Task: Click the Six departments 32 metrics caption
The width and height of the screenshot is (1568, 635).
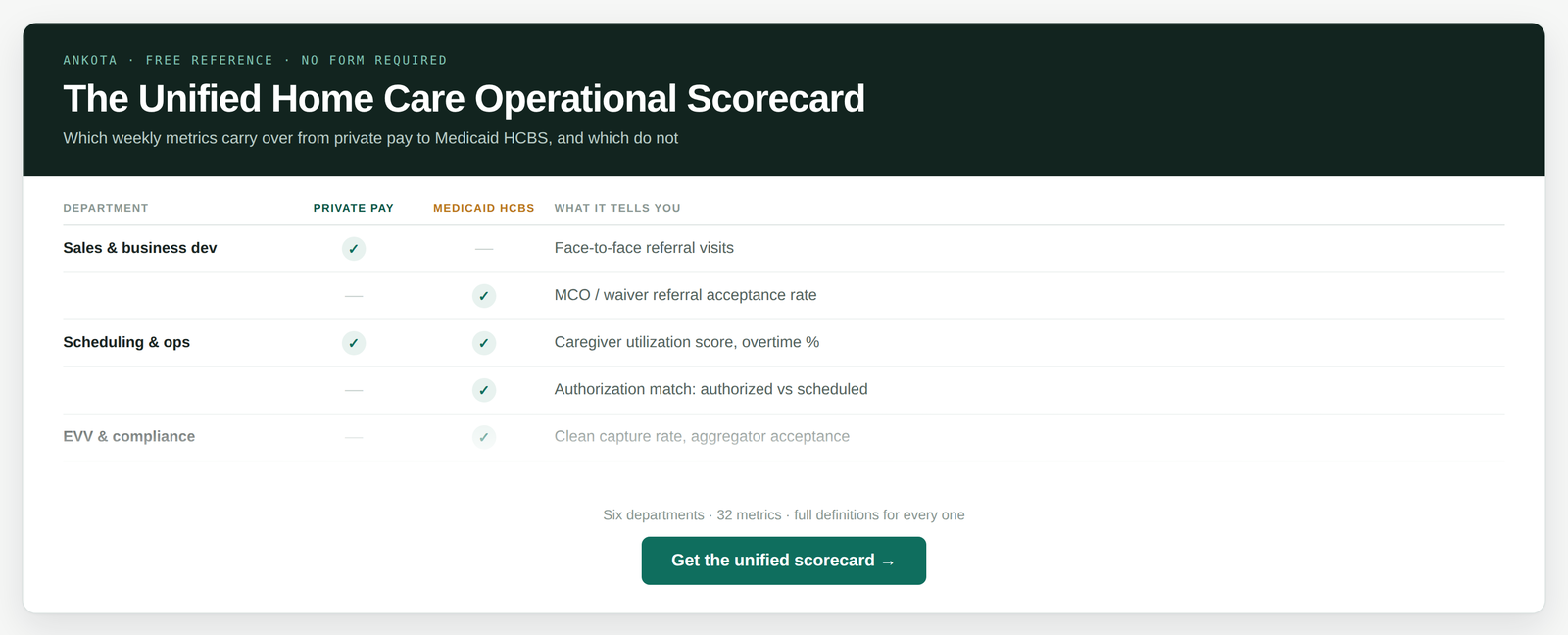Action: point(784,515)
